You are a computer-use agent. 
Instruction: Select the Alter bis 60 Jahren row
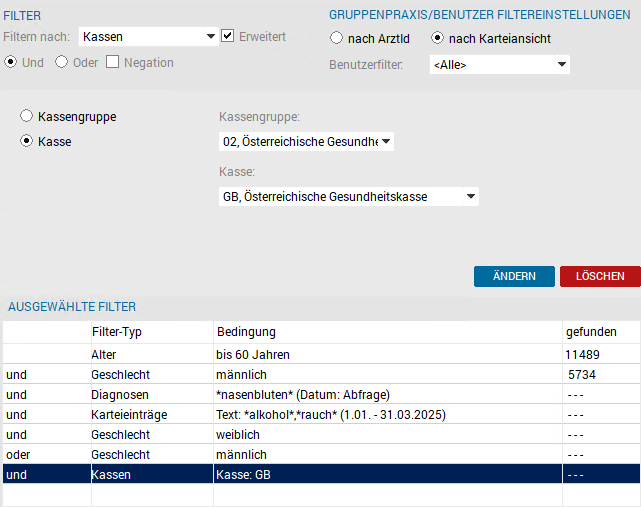(x=321, y=354)
